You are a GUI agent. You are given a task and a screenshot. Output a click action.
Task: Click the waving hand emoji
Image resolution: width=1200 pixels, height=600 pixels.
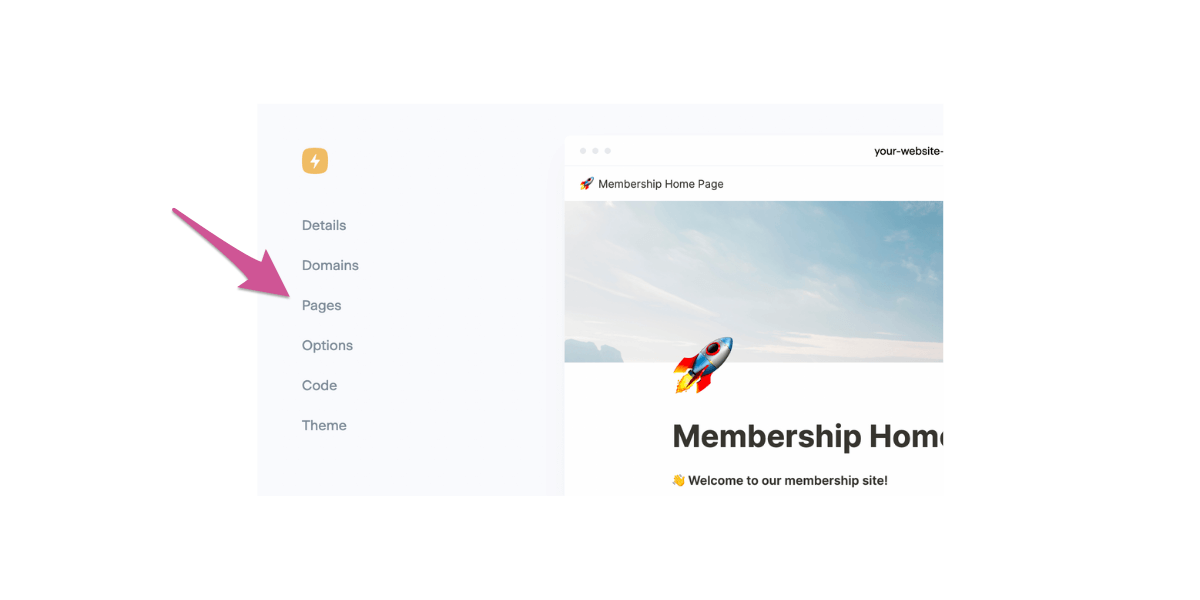(x=679, y=481)
